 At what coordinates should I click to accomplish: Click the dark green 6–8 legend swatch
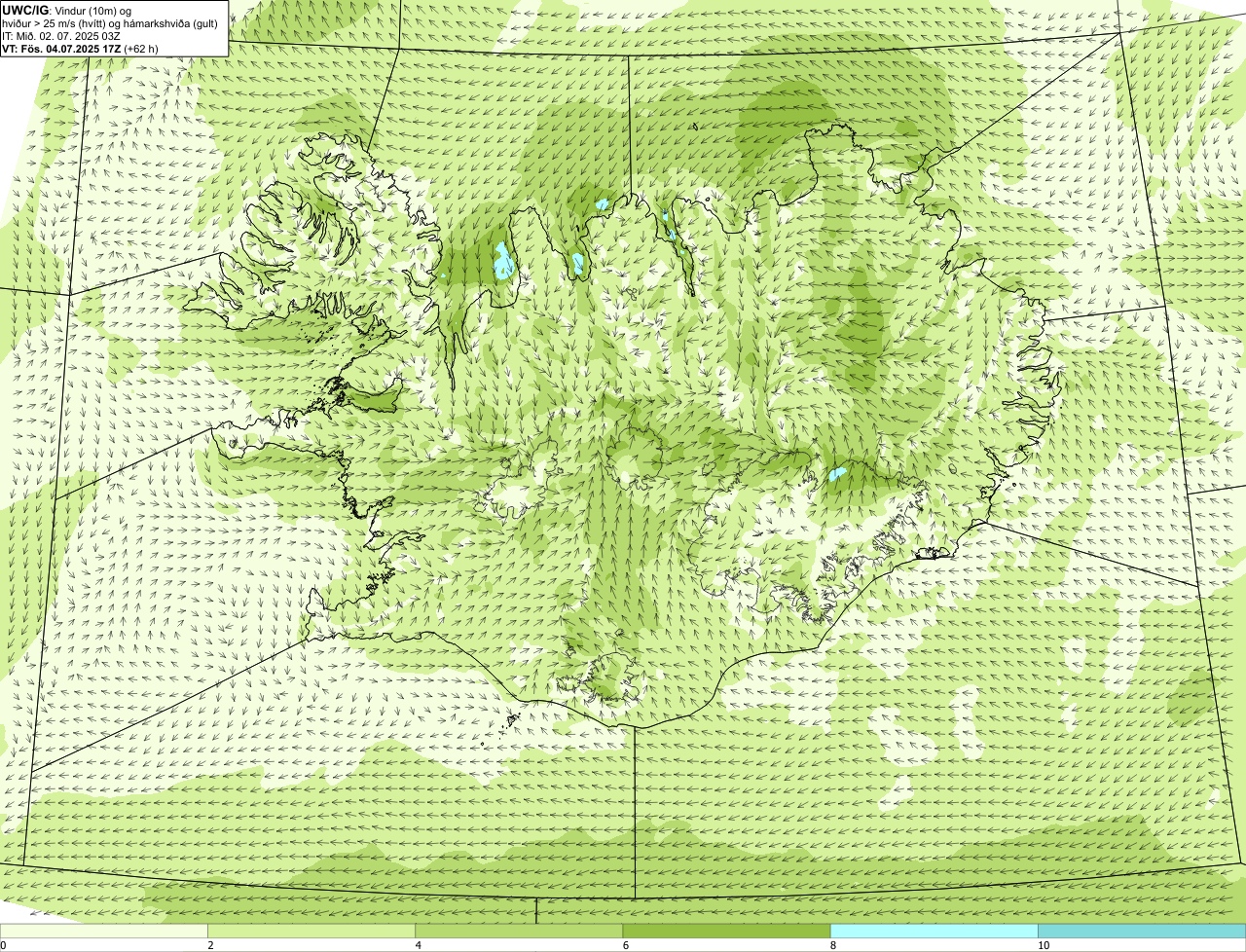pyautogui.click(x=726, y=931)
